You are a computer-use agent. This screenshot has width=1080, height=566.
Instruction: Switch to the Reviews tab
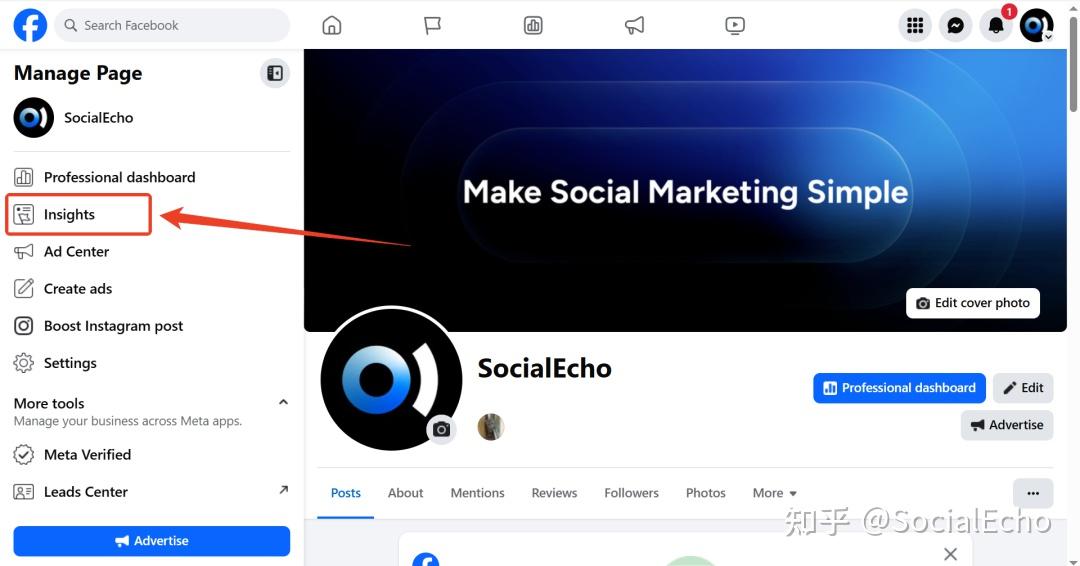pos(554,493)
